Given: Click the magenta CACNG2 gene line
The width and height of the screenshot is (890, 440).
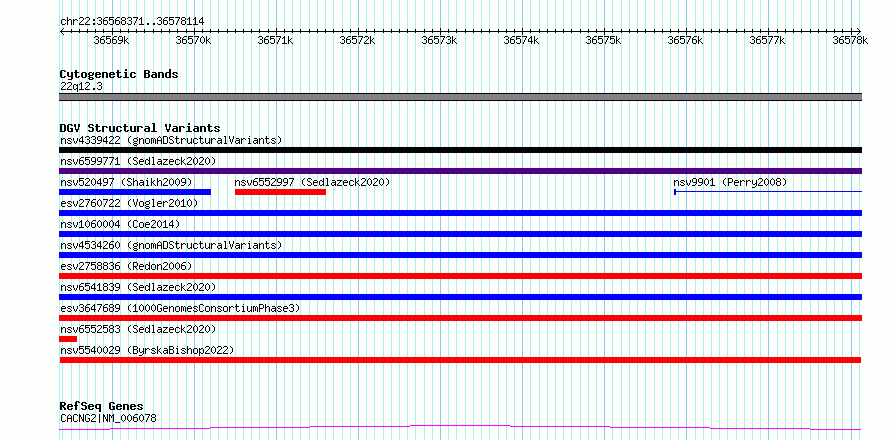Looking at the screenshot, I should click(460, 428).
